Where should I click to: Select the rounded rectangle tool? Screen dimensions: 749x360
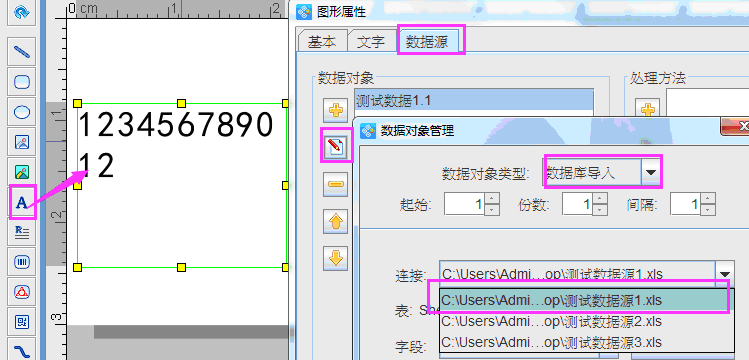coord(22,82)
